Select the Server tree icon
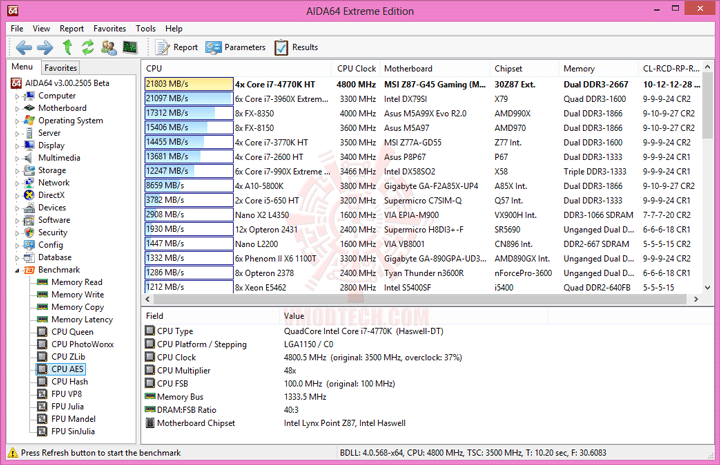The height and width of the screenshot is (465, 720). click(29, 133)
